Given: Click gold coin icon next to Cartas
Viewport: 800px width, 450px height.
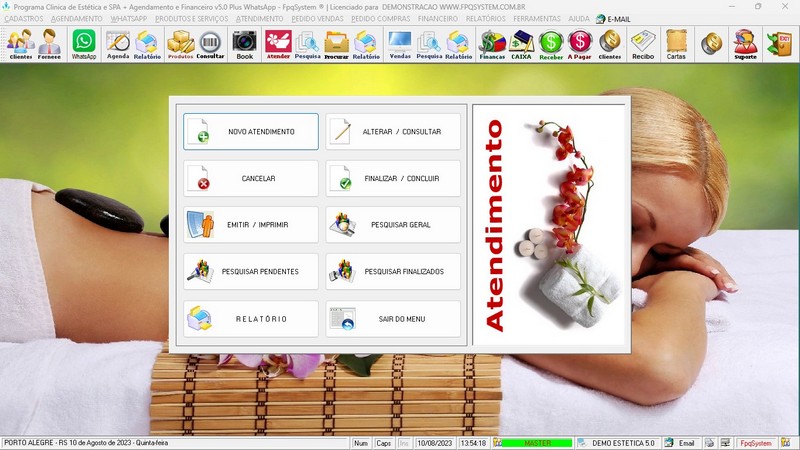Looking at the screenshot, I should pyautogui.click(x=711, y=44).
